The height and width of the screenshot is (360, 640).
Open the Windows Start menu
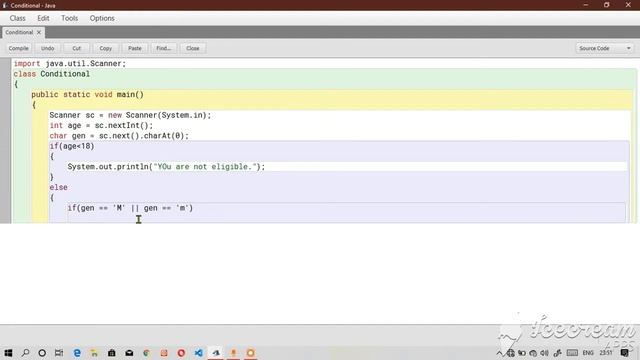8,353
